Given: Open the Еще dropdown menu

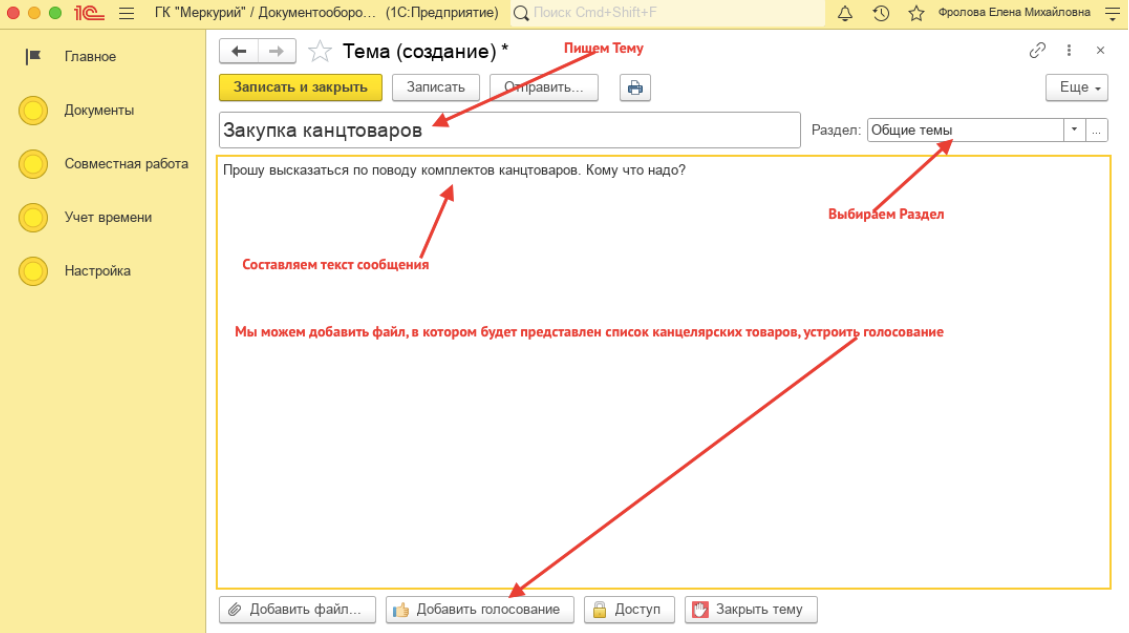Looking at the screenshot, I should tap(1076, 88).
